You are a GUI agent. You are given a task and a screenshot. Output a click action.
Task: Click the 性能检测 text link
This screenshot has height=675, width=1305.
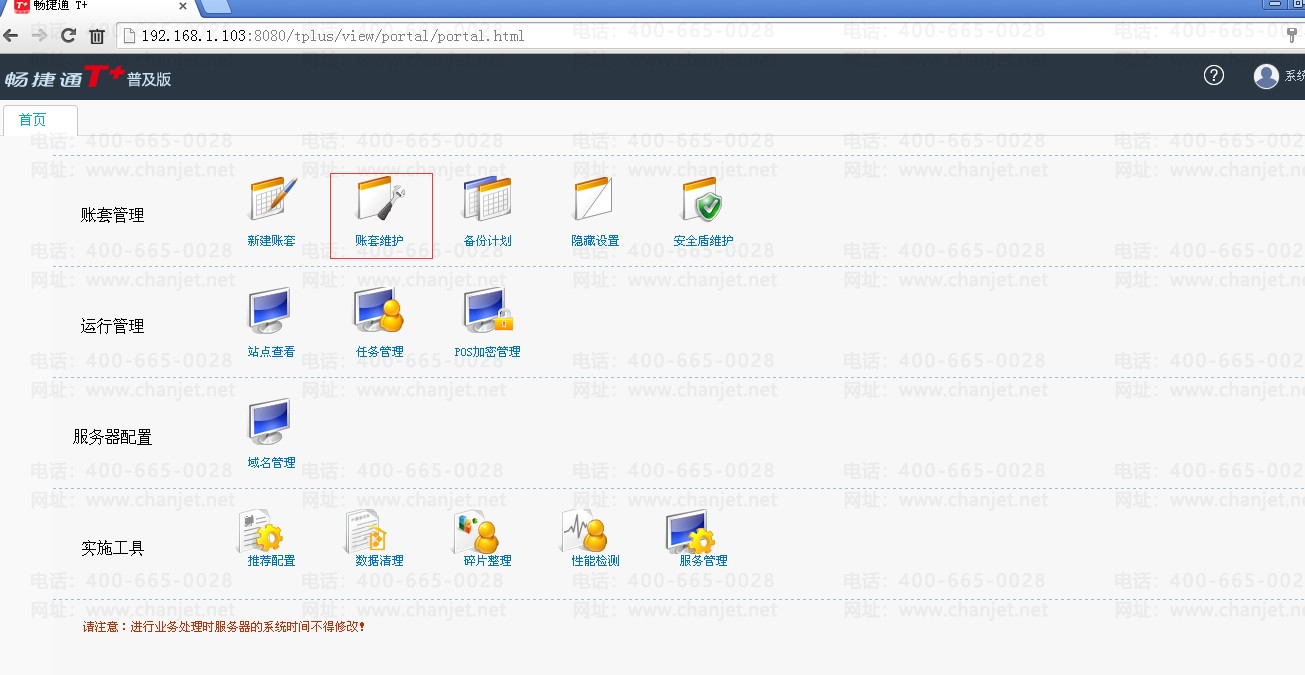coord(596,561)
